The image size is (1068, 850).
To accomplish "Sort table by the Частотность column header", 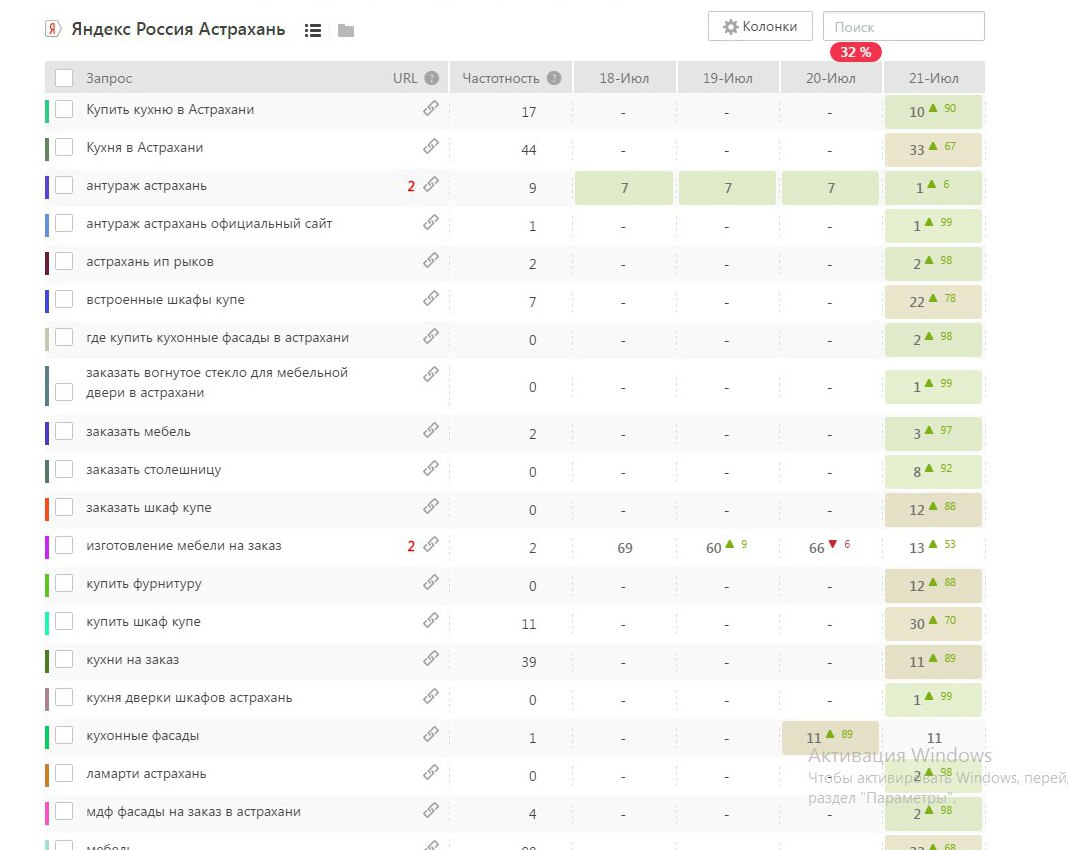I will tap(500, 78).
